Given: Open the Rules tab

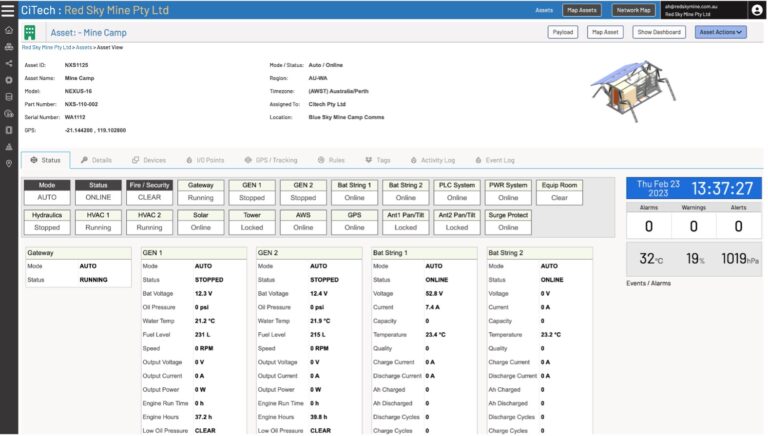Looking at the screenshot, I should click(331, 160).
